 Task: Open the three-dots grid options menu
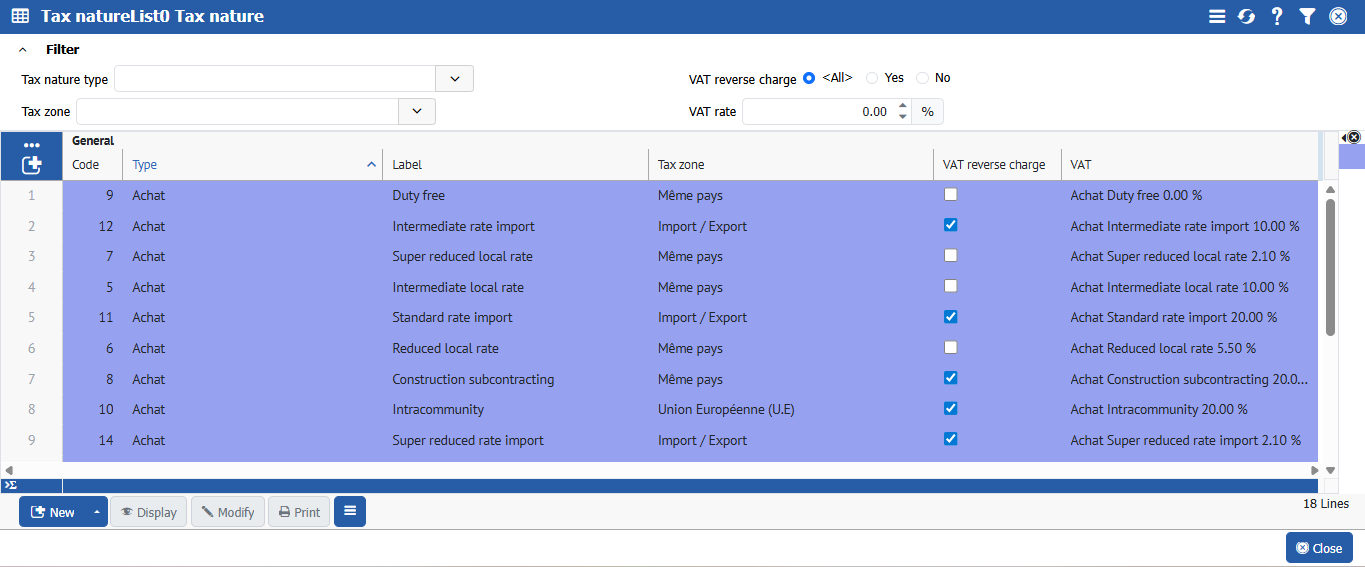pos(32,145)
